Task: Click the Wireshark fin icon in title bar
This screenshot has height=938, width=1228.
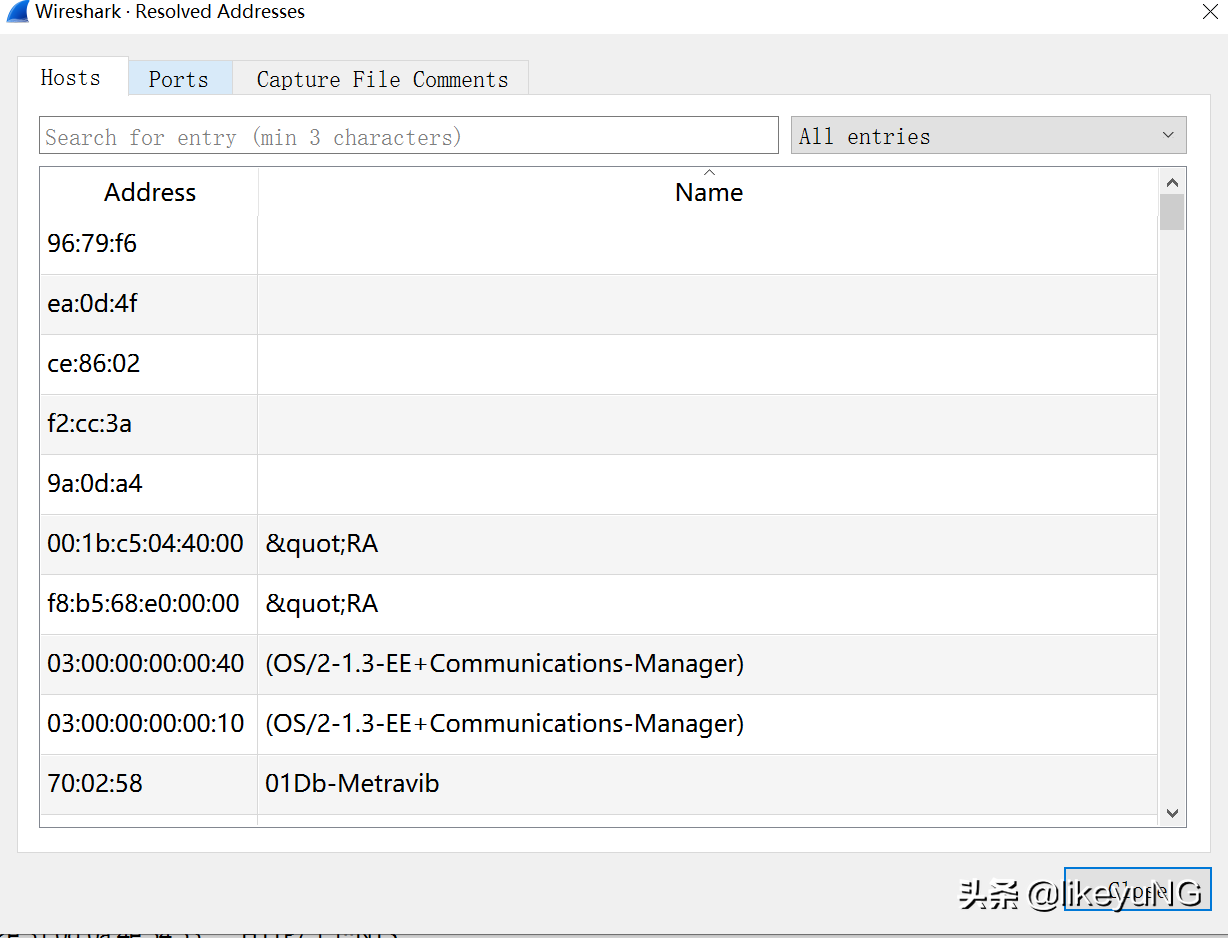Action: pos(18,12)
